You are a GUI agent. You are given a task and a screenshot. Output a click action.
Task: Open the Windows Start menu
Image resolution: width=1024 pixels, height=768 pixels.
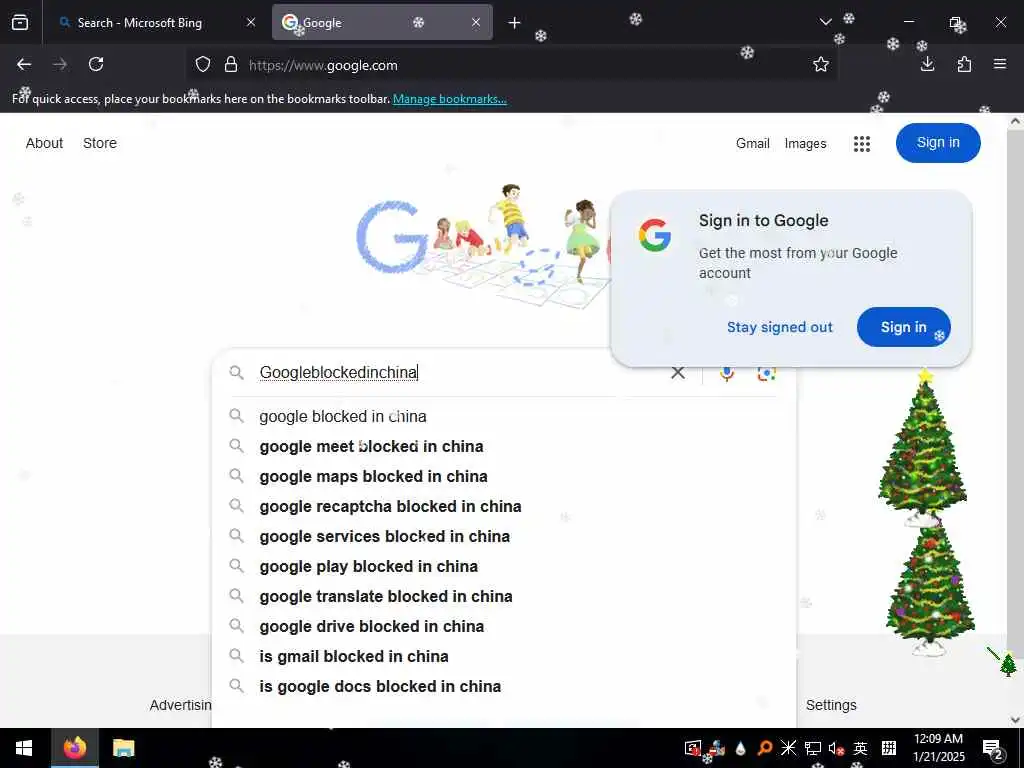[24, 748]
